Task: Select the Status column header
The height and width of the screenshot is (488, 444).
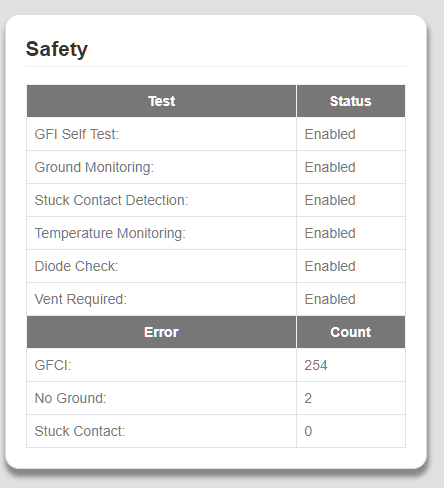Action: pyautogui.click(x=351, y=101)
